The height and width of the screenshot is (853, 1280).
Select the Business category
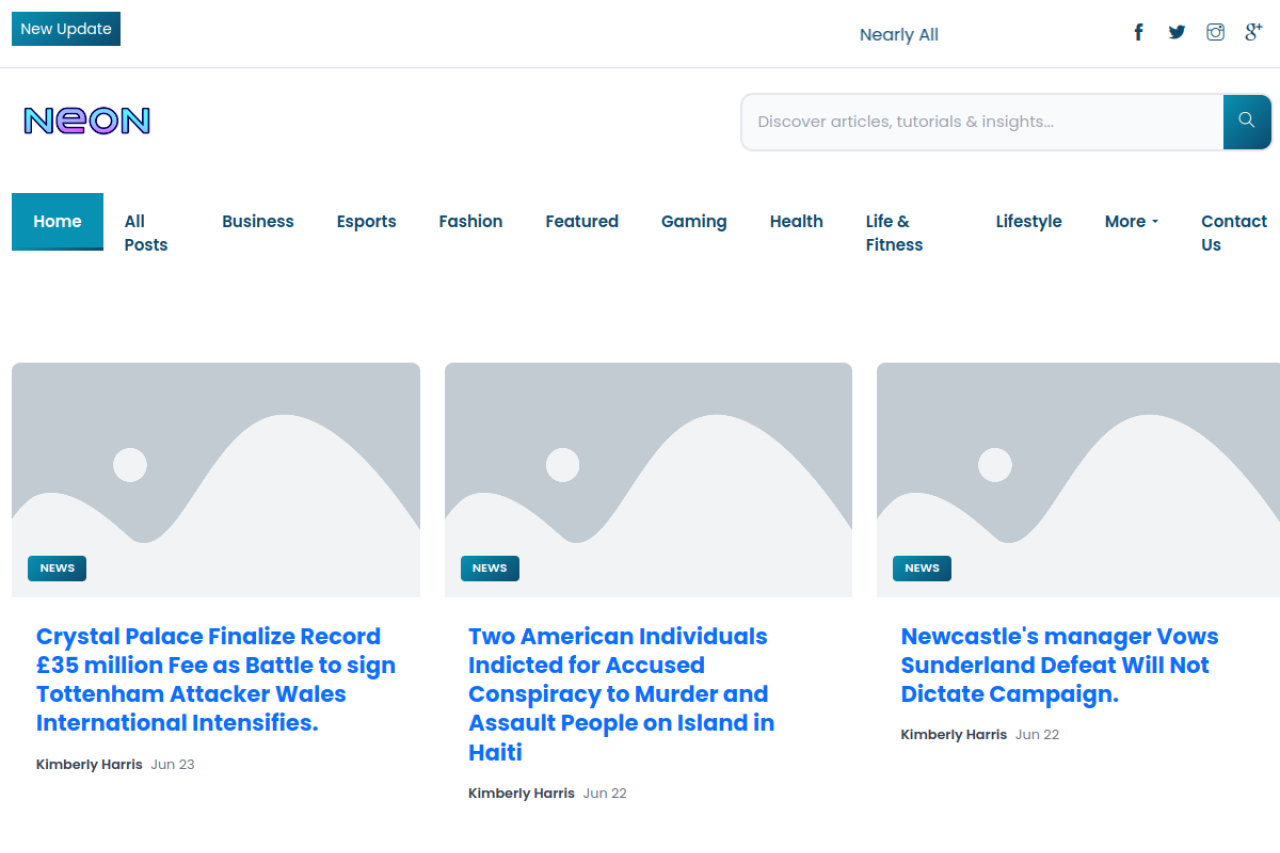point(258,222)
